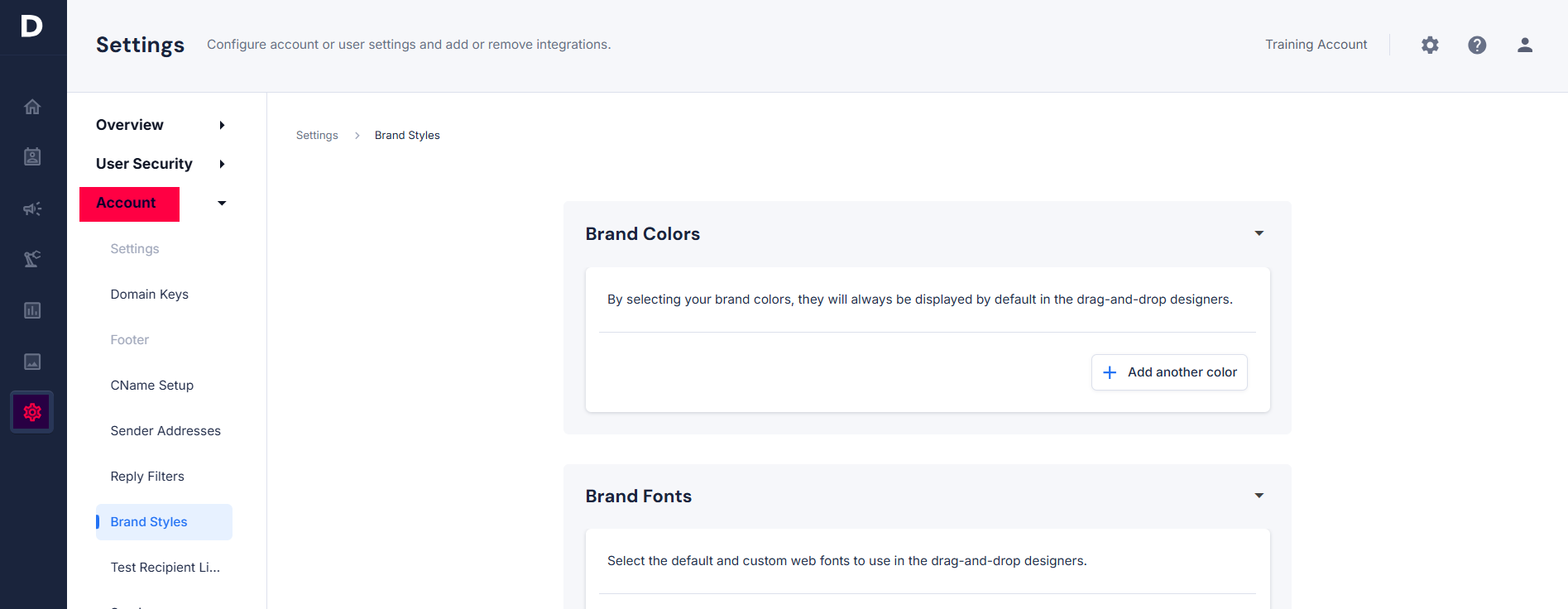Click the Add another color button
1568x609 pixels.
[1169, 372]
